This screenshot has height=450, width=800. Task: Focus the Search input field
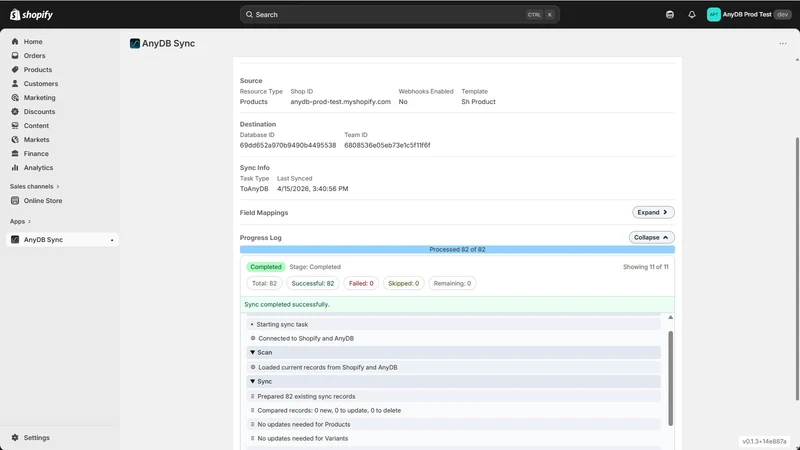(x=399, y=14)
